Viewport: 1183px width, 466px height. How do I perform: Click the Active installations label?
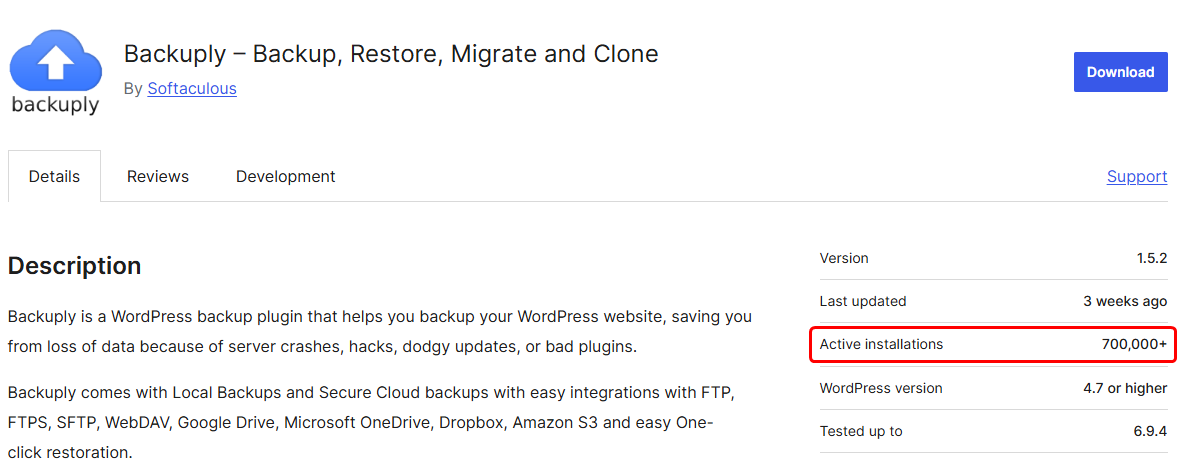point(881,344)
